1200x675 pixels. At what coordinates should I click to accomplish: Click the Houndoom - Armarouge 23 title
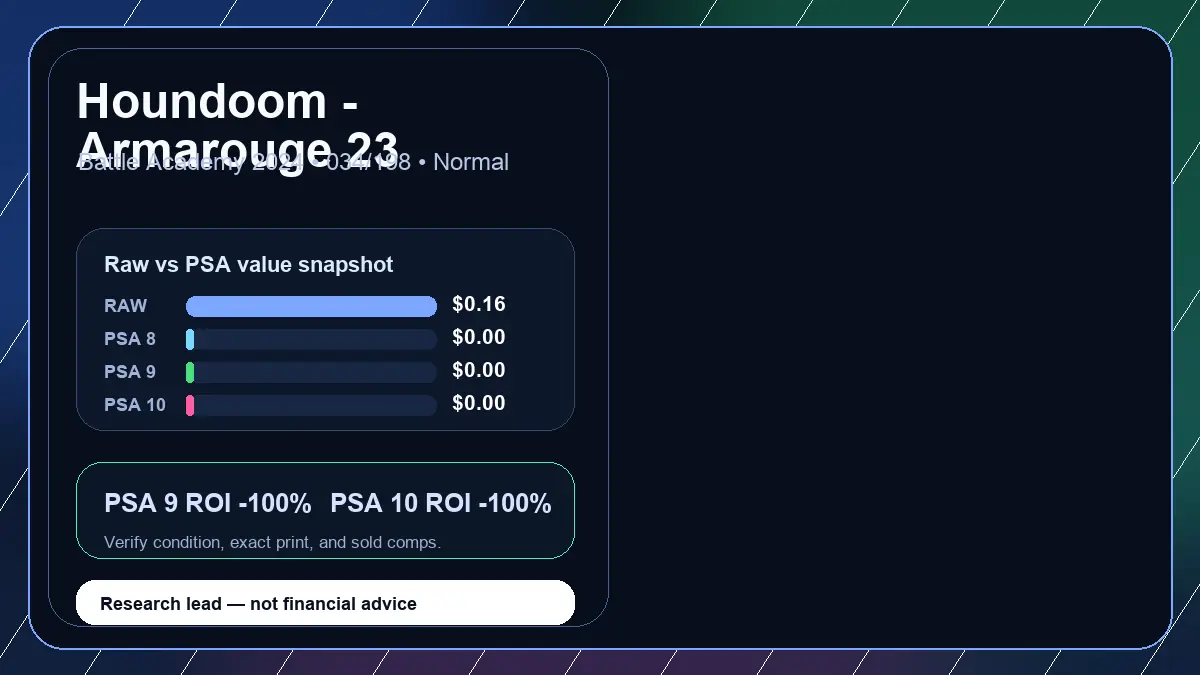pos(238,125)
